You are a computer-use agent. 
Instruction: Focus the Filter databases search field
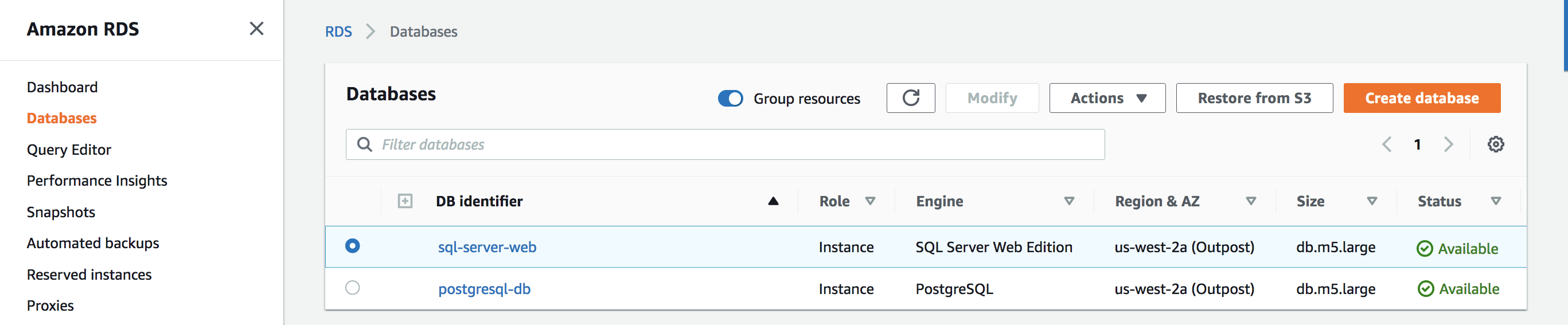(731, 144)
